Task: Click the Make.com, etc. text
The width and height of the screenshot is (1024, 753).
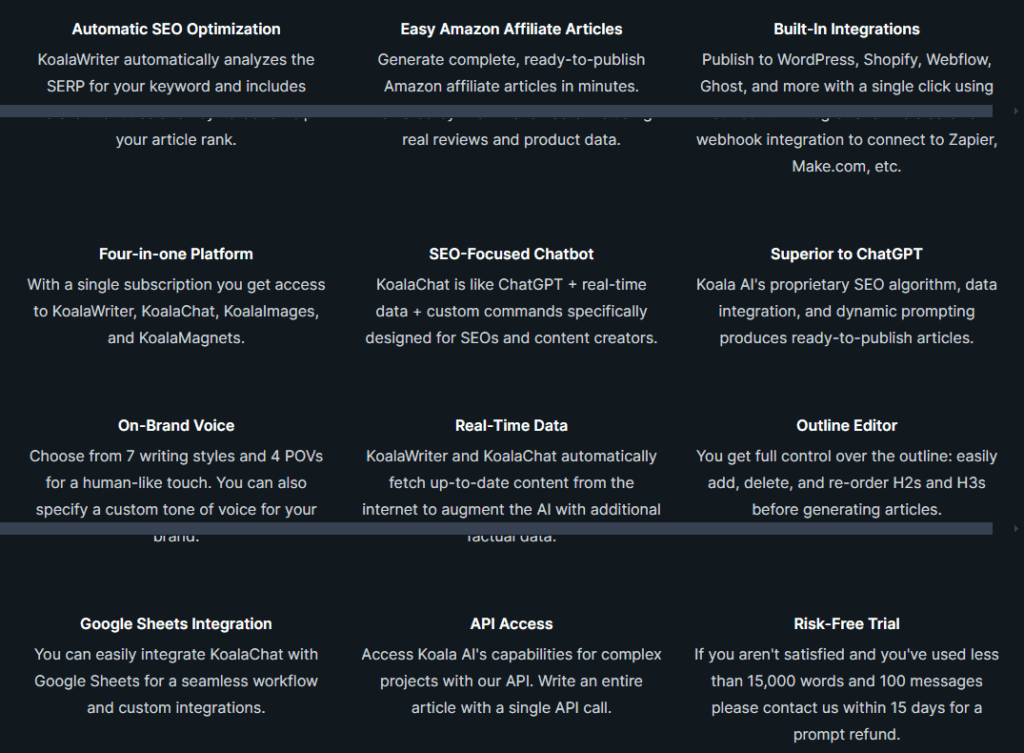Action: 846,167
